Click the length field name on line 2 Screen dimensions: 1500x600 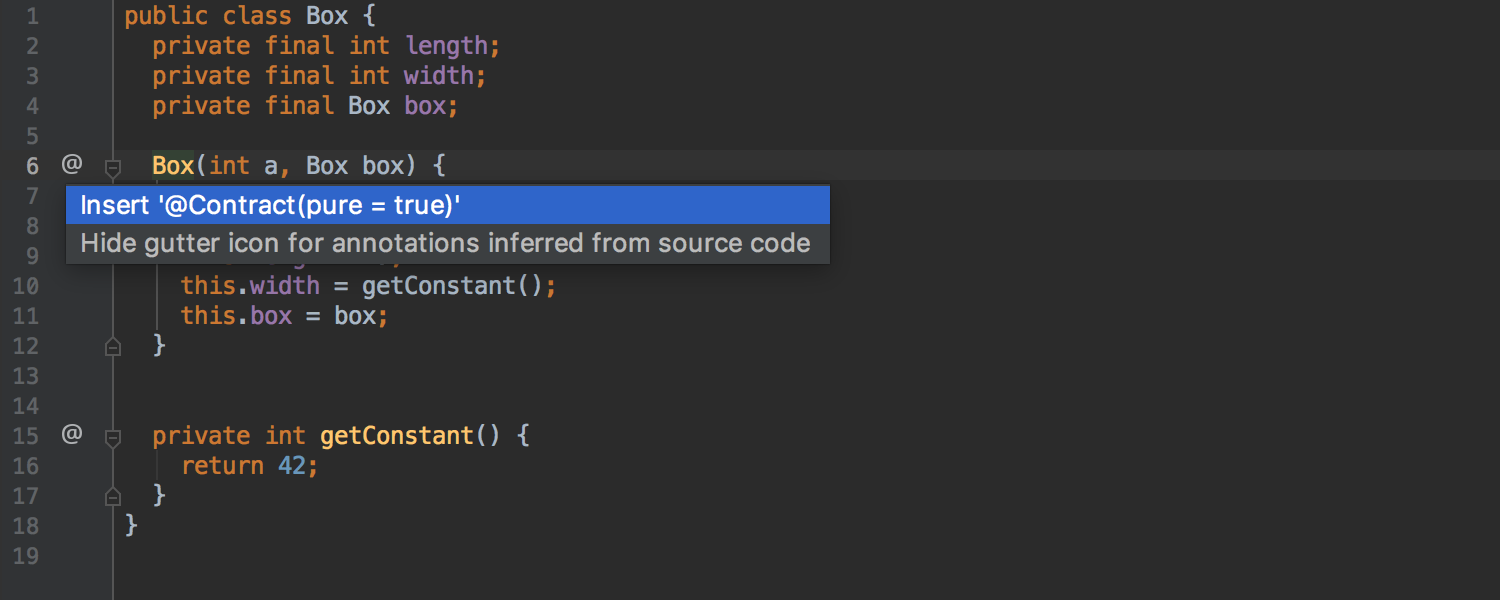[448, 45]
